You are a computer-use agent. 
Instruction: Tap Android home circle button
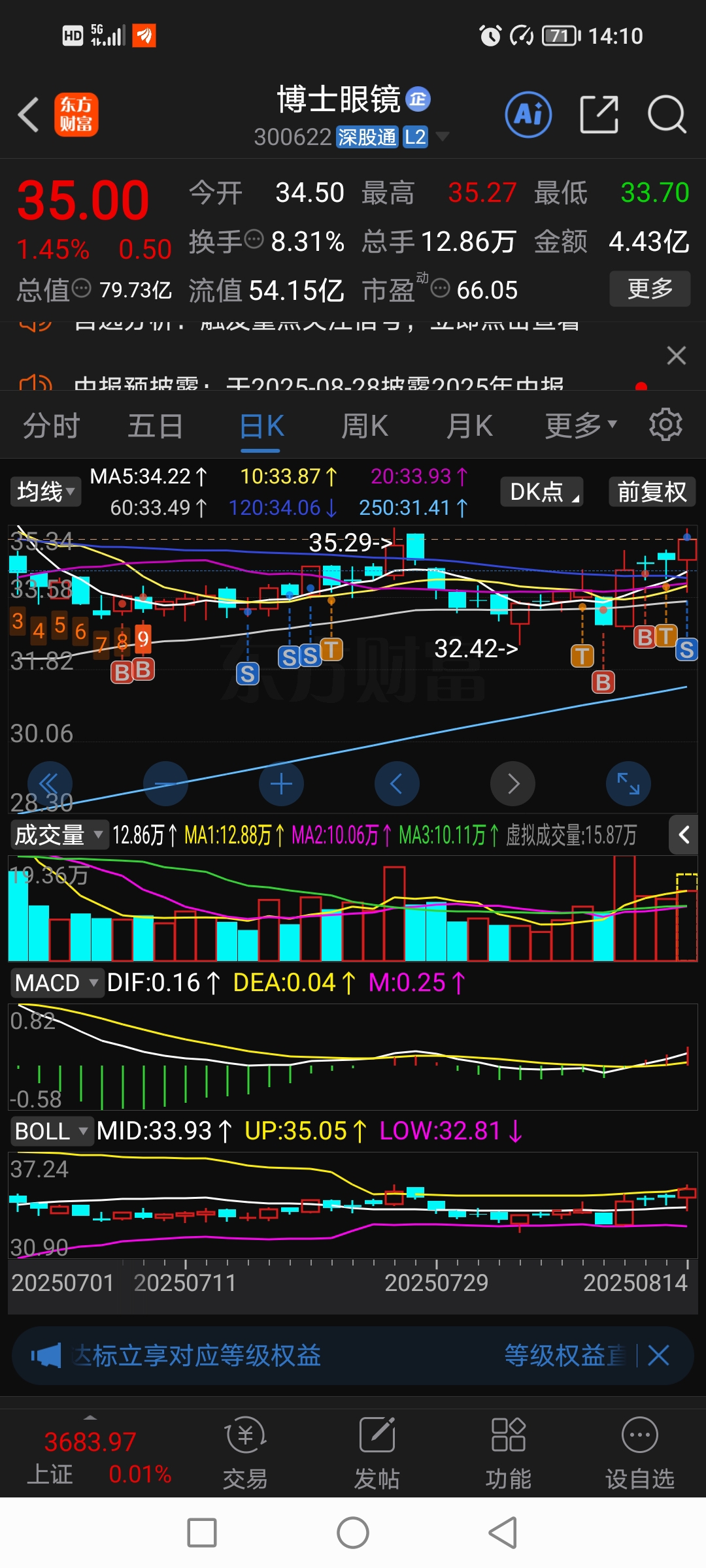(353, 1533)
